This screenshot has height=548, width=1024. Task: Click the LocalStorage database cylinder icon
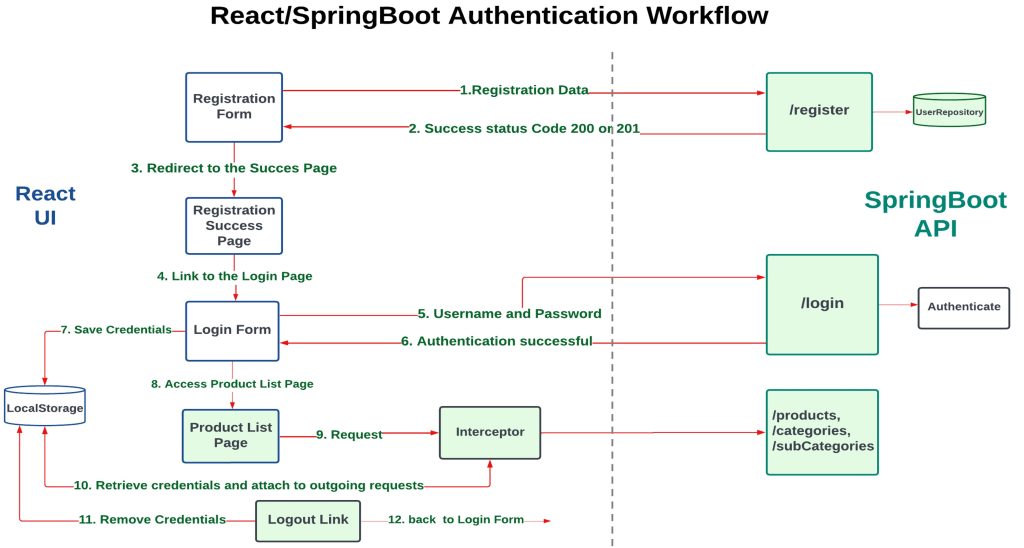[x=45, y=407]
